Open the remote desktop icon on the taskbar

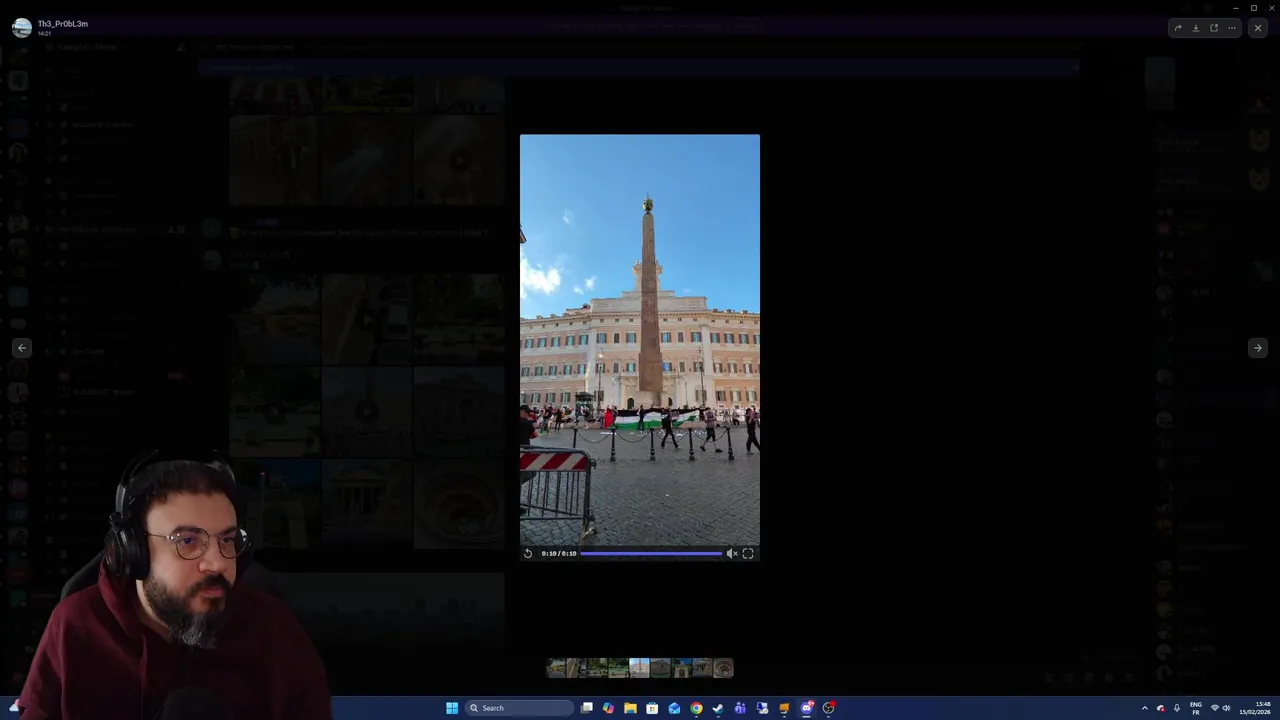click(x=762, y=708)
